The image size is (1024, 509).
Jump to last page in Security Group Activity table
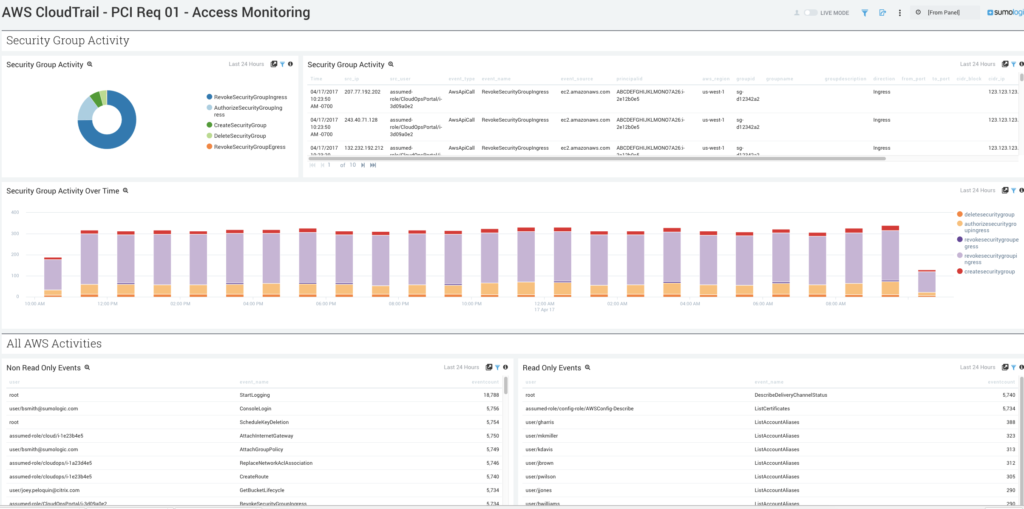(x=373, y=165)
